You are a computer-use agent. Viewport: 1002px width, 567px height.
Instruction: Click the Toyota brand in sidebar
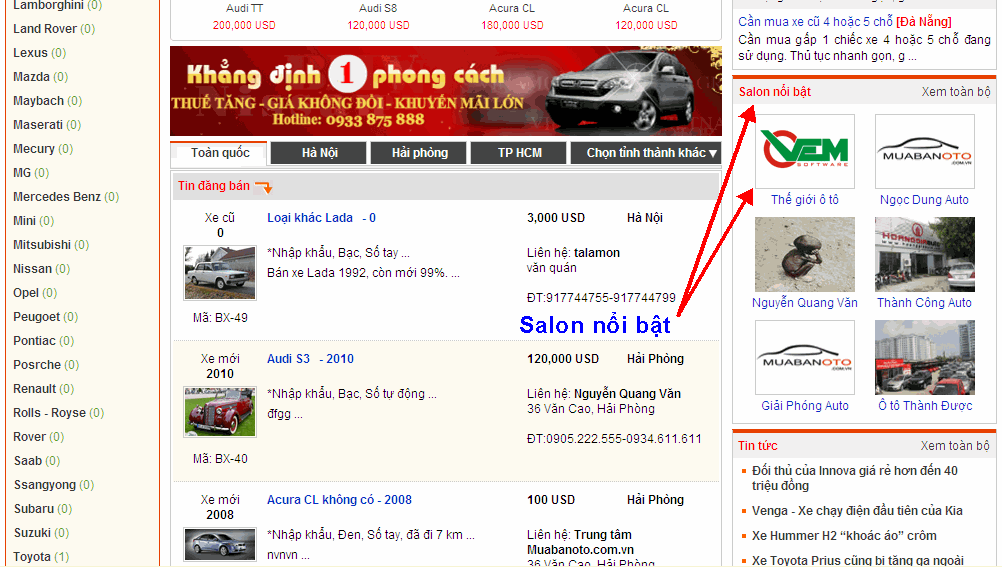[x=32, y=557]
